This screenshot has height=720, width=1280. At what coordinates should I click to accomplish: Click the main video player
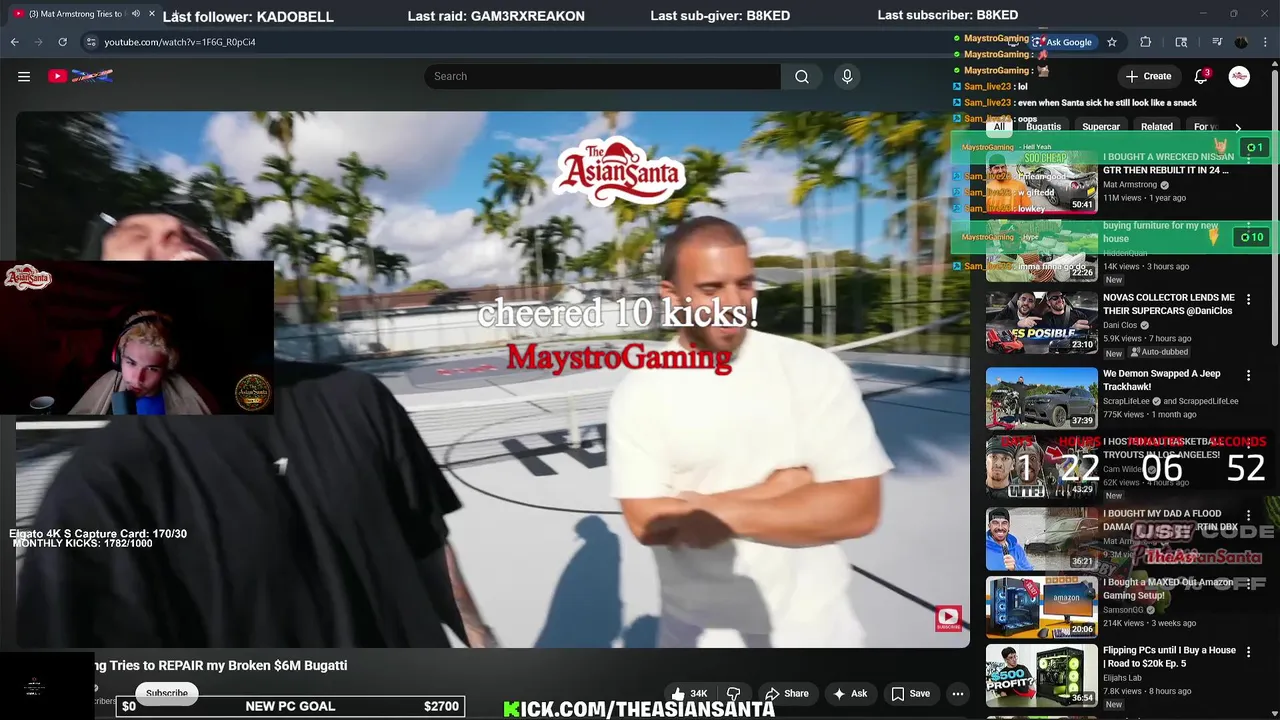(492, 379)
